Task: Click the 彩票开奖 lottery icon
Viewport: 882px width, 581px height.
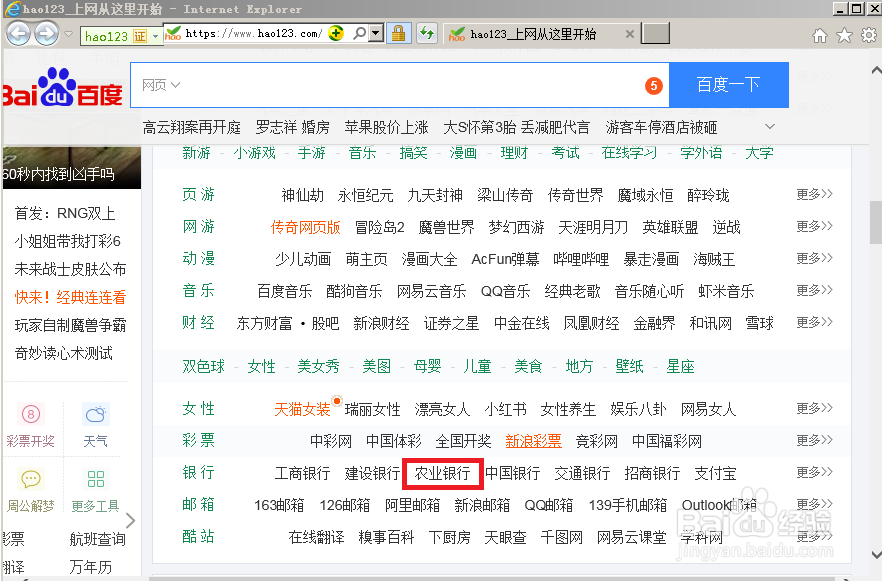Action: (31, 415)
